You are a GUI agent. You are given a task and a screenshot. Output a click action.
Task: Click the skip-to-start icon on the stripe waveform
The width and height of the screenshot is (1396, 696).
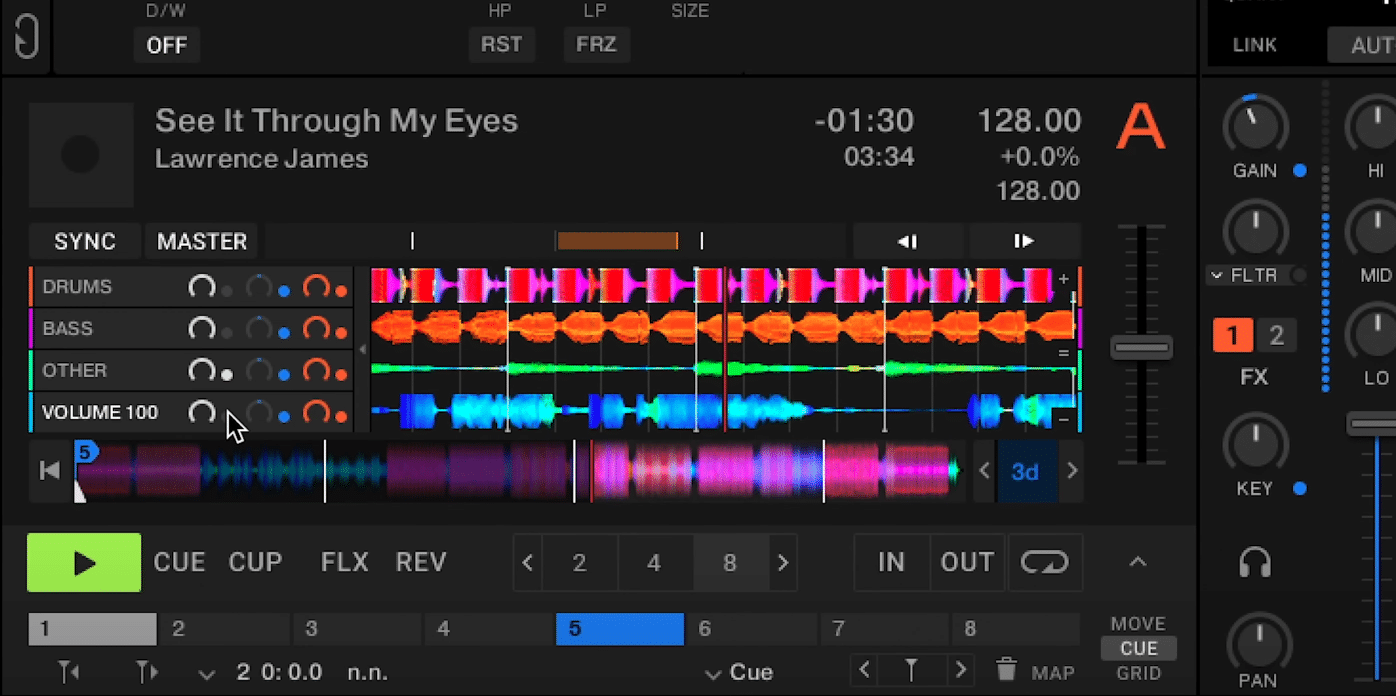coord(49,470)
